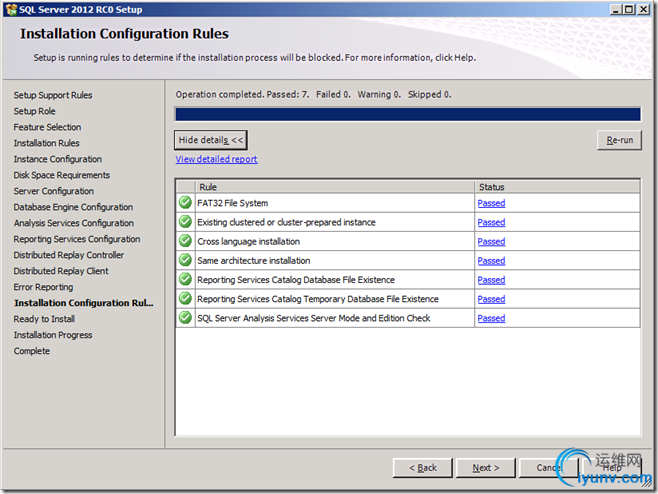The image size is (658, 494).
Task: Select Setup Role step in sidebar
Action: [34, 111]
